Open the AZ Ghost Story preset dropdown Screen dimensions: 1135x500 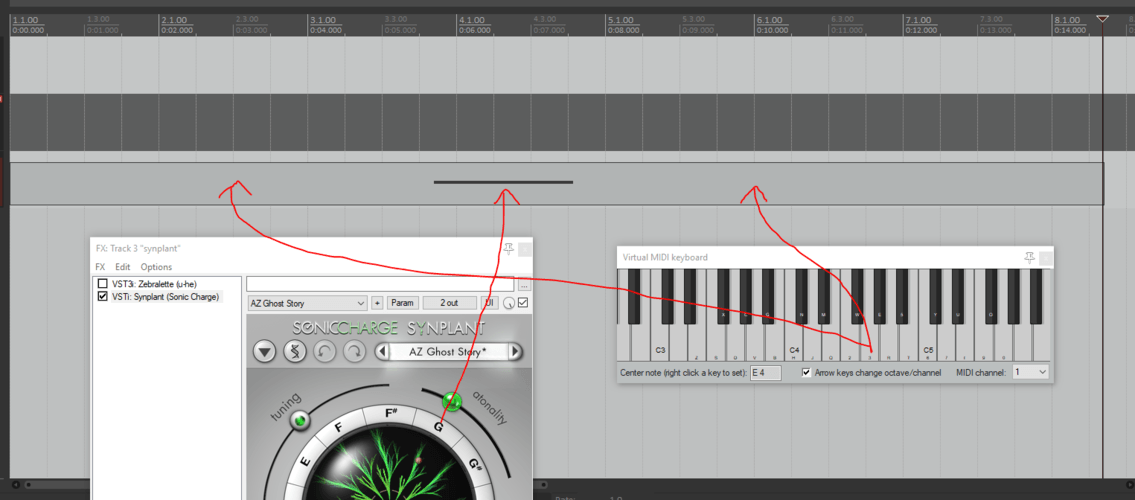click(307, 303)
